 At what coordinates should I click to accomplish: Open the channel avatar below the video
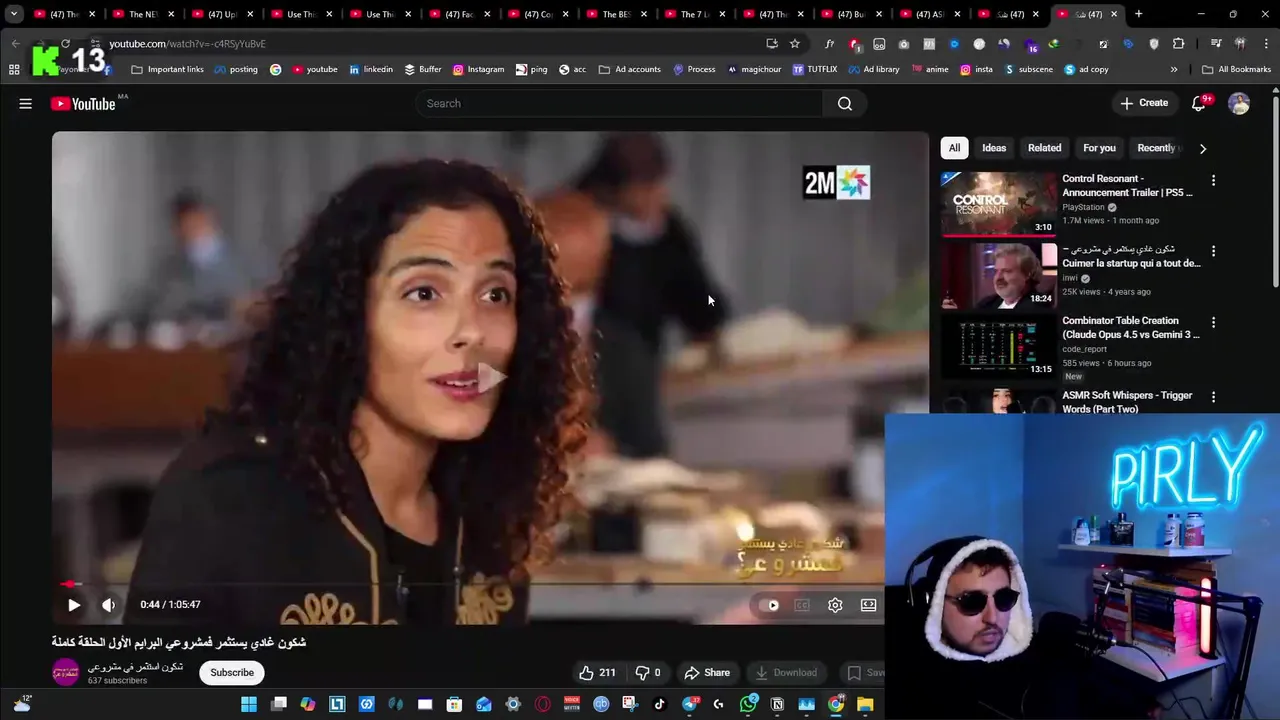click(66, 672)
